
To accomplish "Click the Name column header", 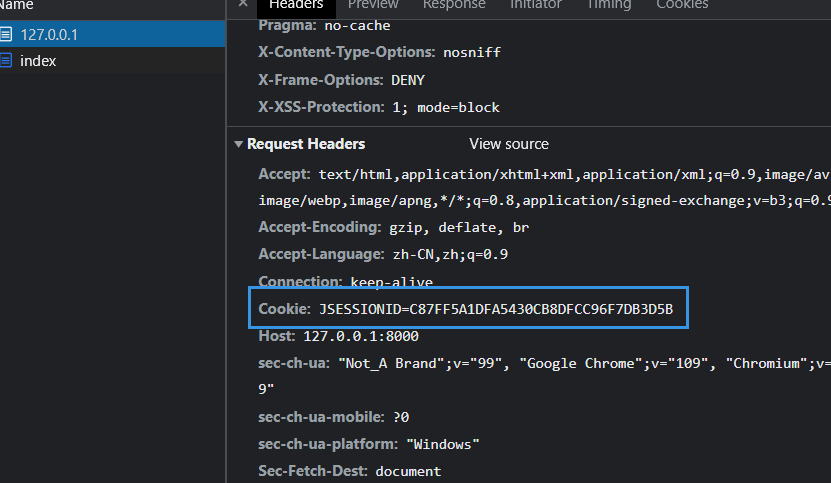I will [x=17, y=5].
